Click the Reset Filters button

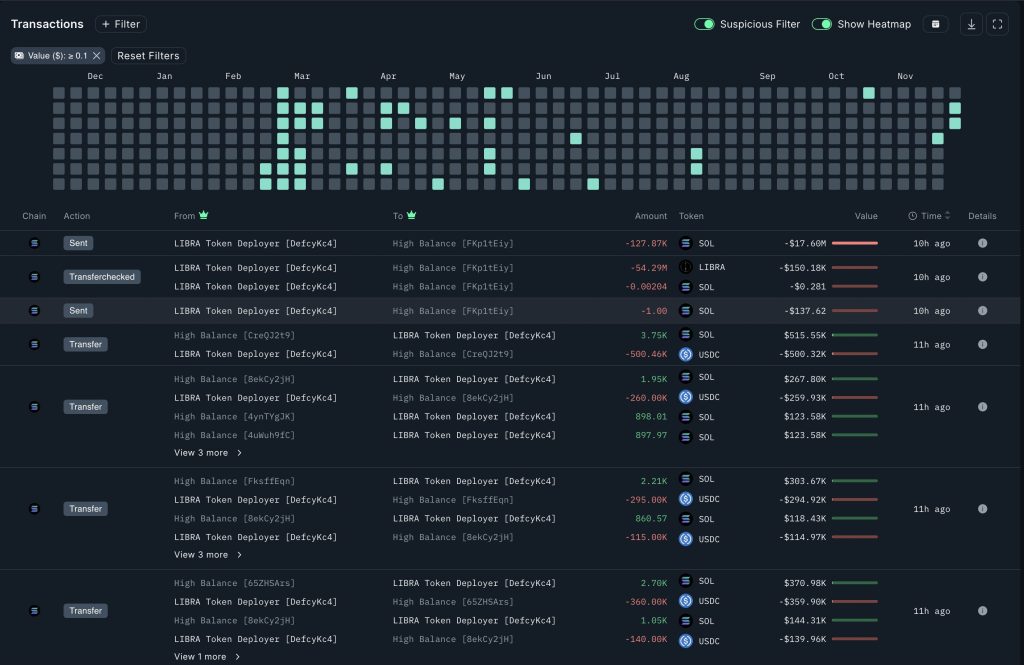pyautogui.click(x=148, y=56)
